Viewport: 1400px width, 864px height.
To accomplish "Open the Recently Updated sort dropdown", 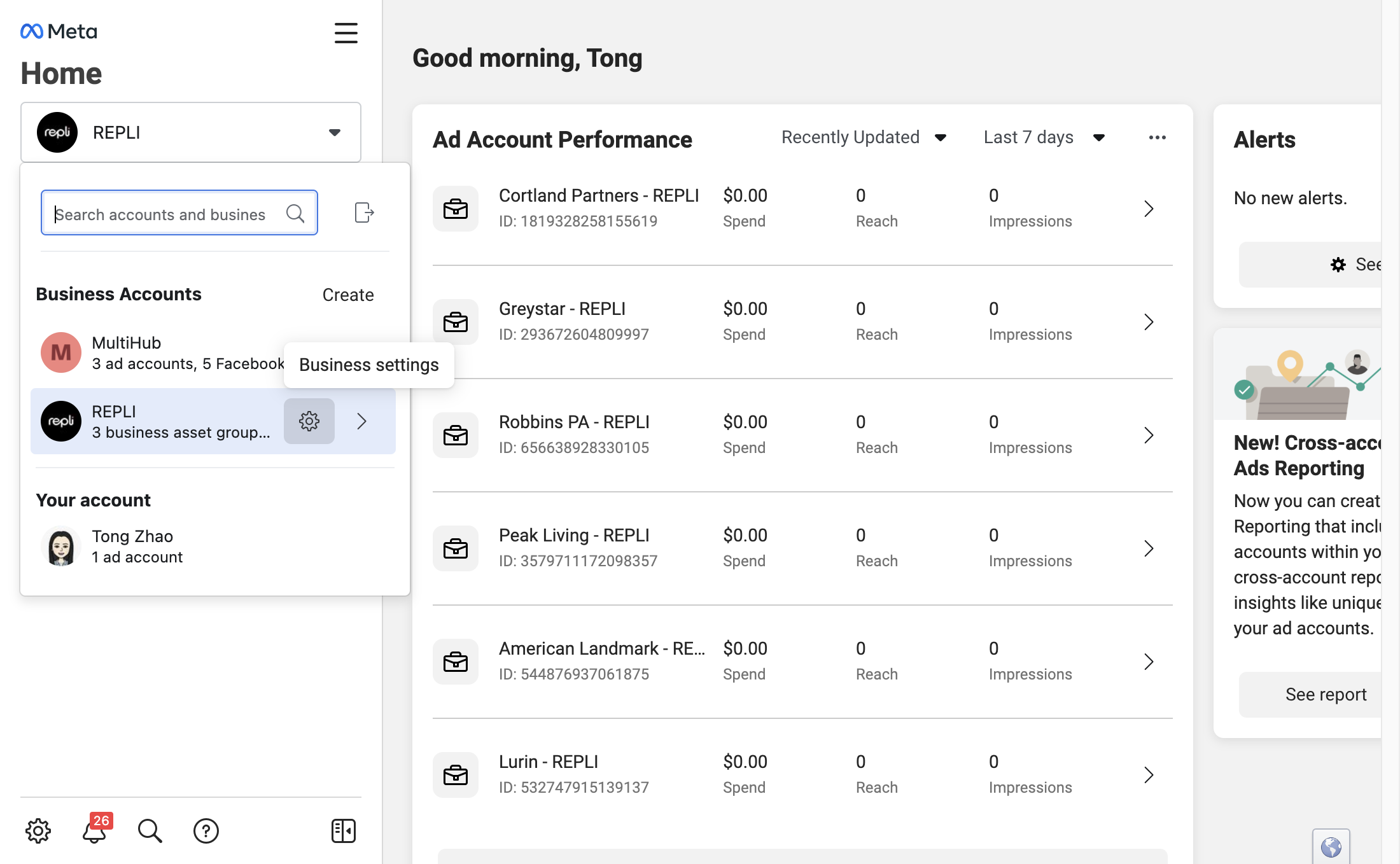I will click(864, 137).
